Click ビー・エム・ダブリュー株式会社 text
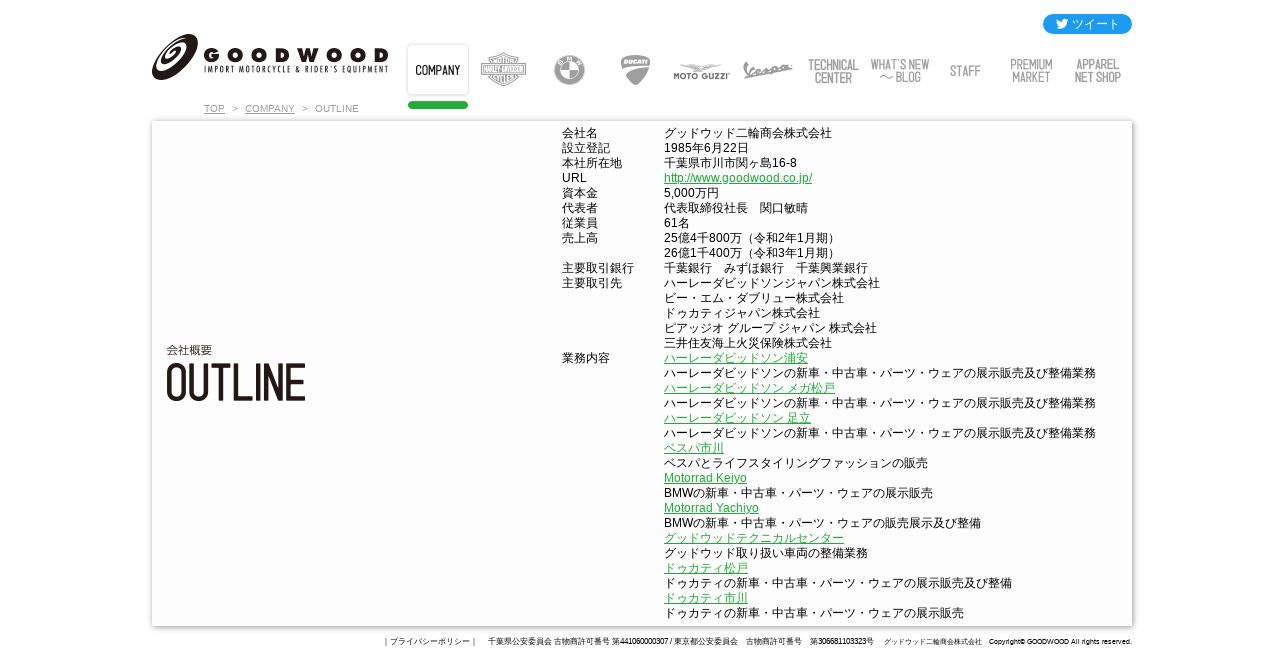1284x662 pixels. tap(754, 298)
